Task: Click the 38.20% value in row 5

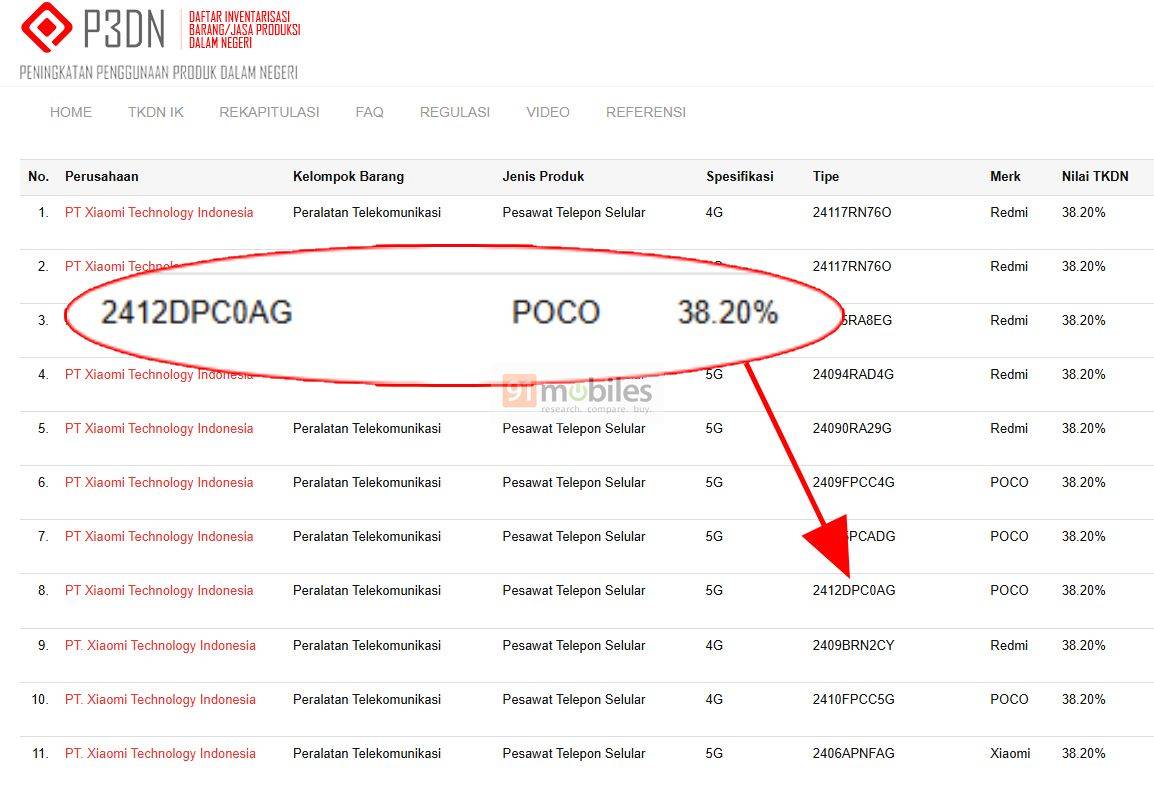Action: tap(1083, 428)
